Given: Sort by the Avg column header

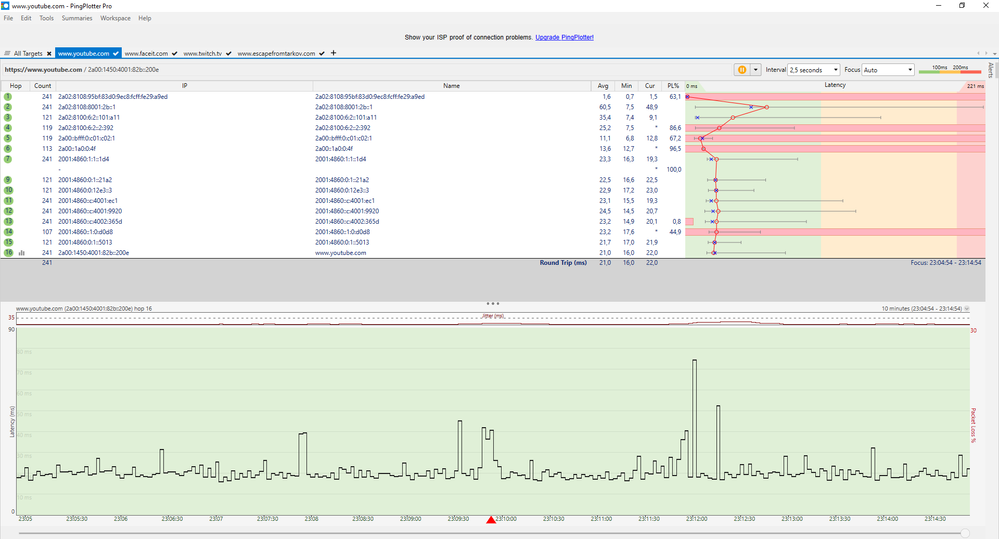Looking at the screenshot, I should [603, 85].
